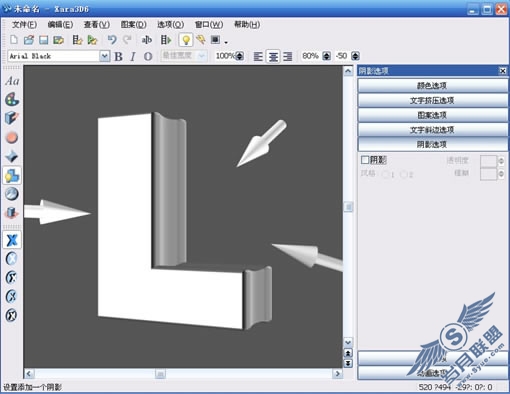Enable the 阴影 shadow checkbox
510x394 pixels.
(x=365, y=160)
